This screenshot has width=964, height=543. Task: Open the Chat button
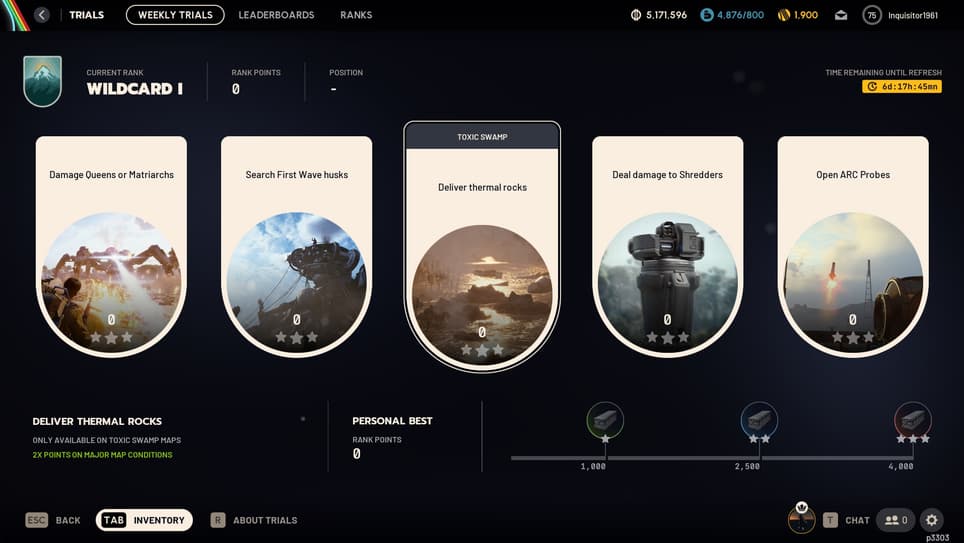846,520
